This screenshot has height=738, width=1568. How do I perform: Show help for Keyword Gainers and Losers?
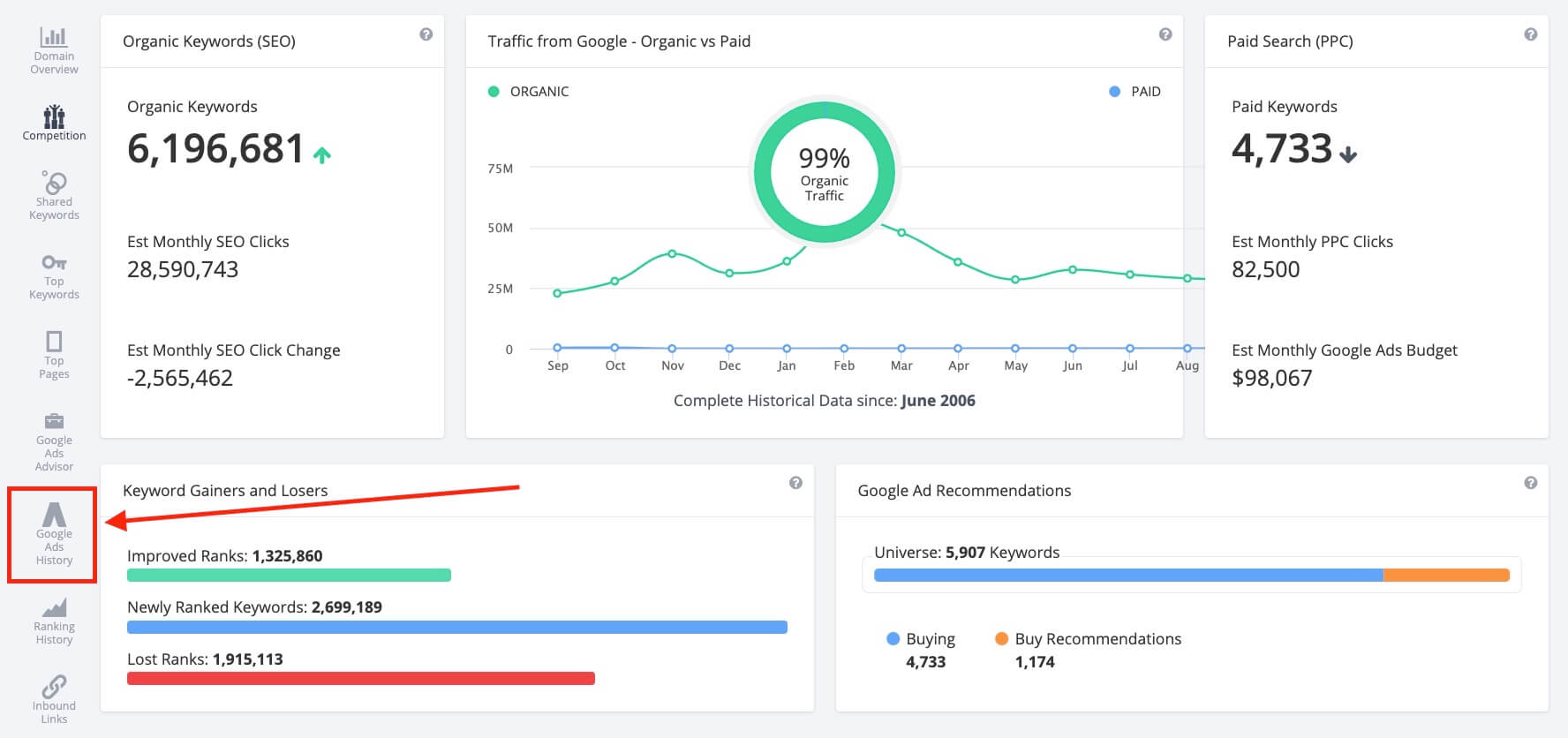(795, 483)
